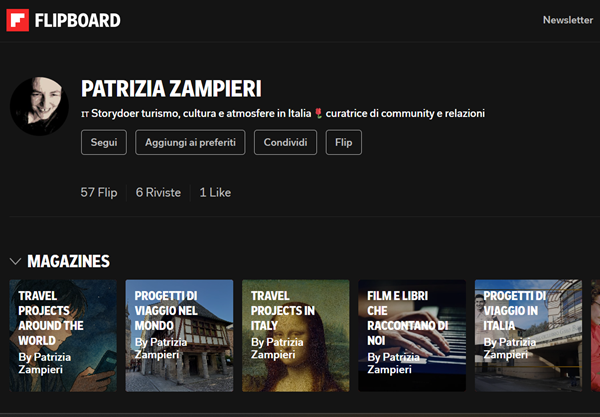Open Film e Libri che Raccontano magazine
This screenshot has height=417, width=600.
click(x=412, y=336)
